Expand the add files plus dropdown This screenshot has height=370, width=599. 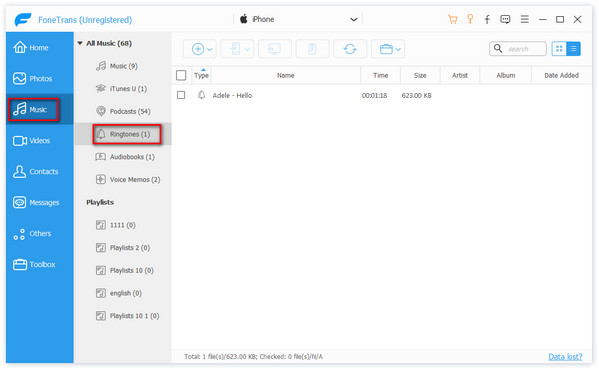point(210,49)
